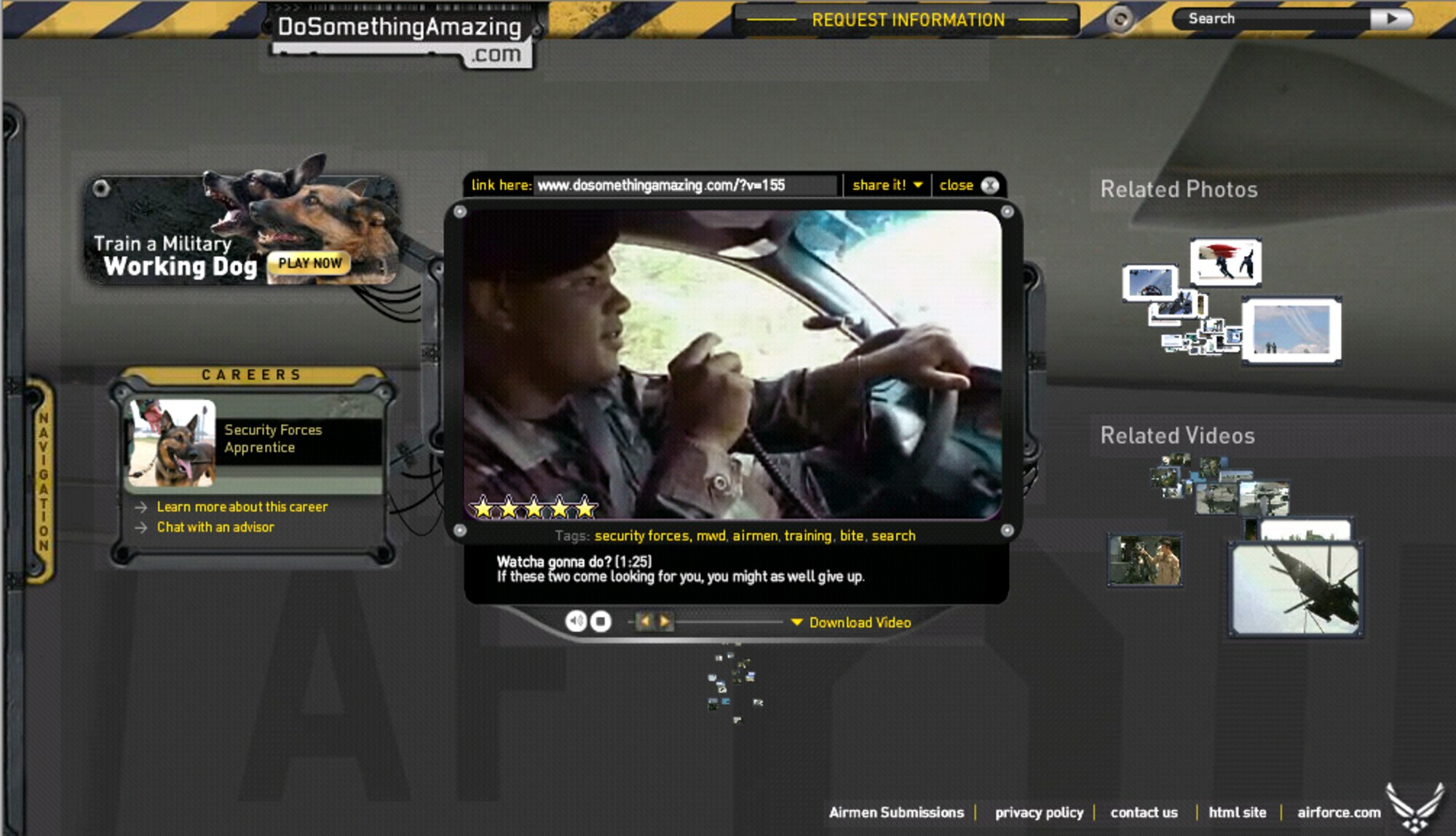Click the Air Force wings logo
Viewport: 1456px width, 836px height.
[1415, 806]
